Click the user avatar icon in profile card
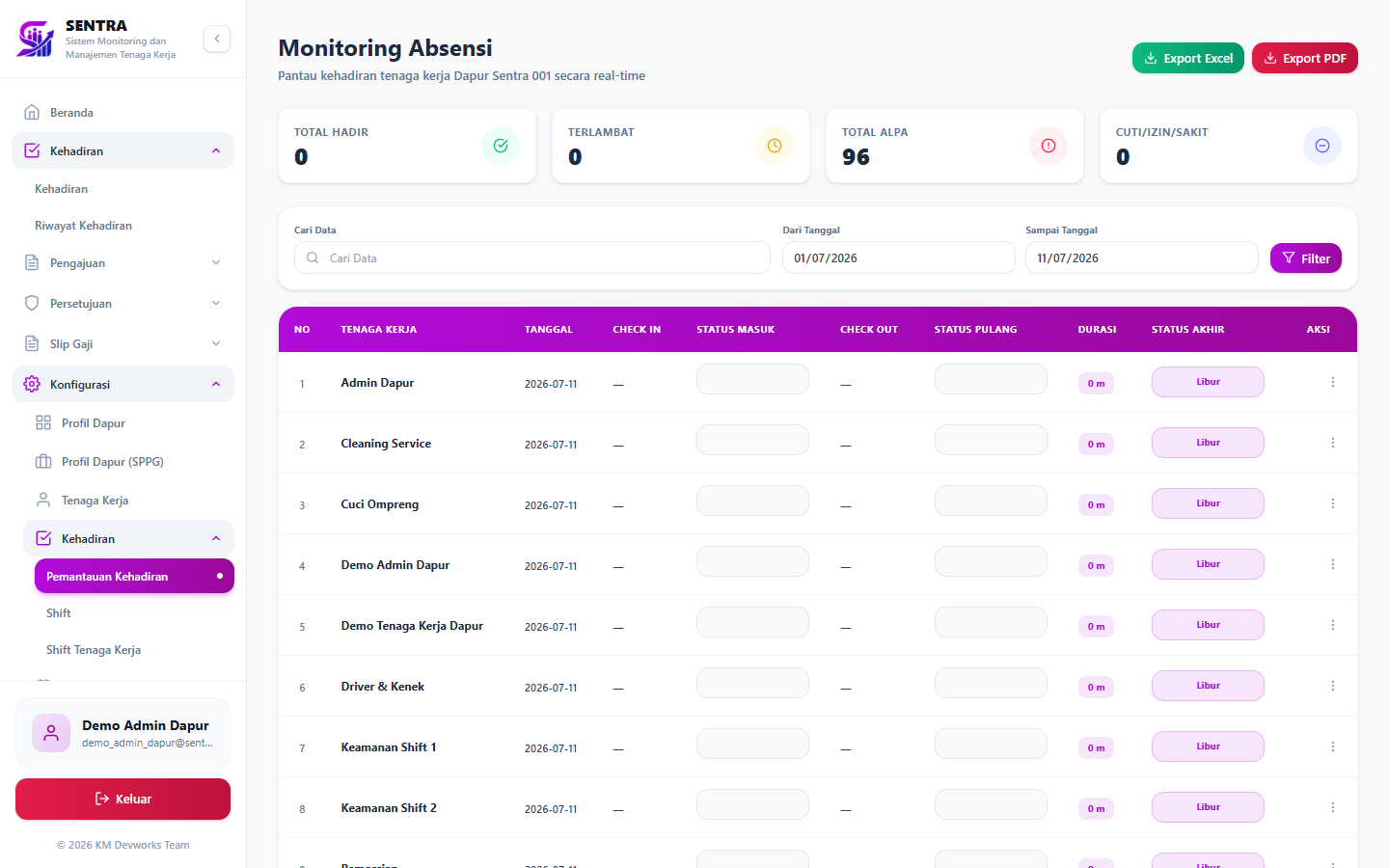 (x=51, y=733)
